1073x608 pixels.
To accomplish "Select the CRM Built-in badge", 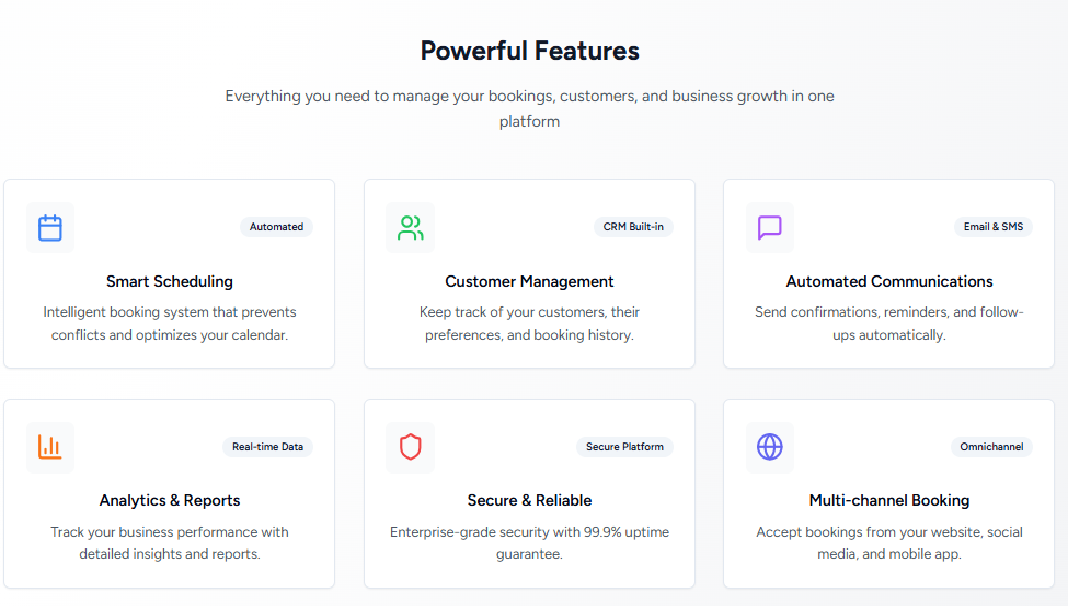I will (633, 227).
